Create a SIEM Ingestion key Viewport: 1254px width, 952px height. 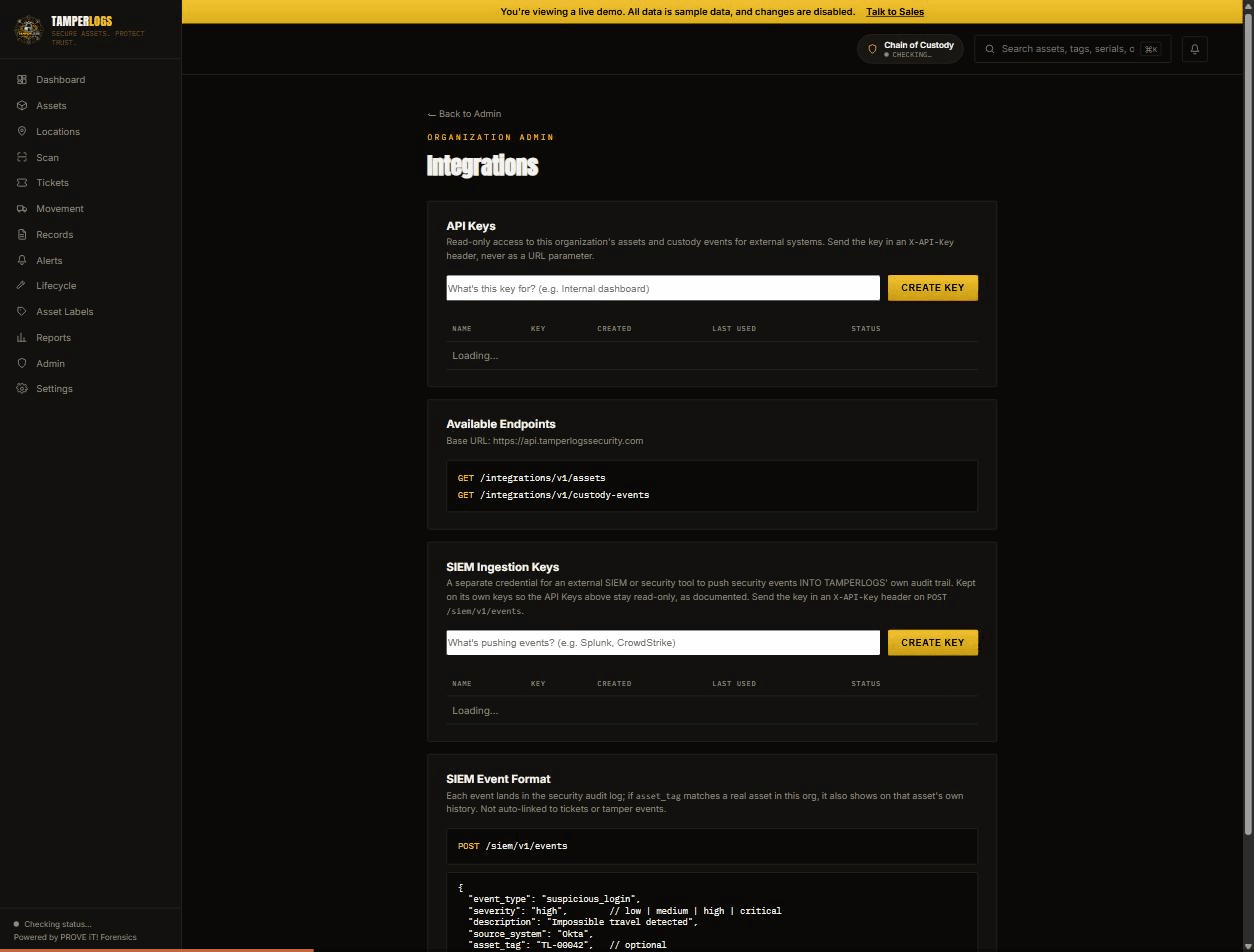click(933, 643)
